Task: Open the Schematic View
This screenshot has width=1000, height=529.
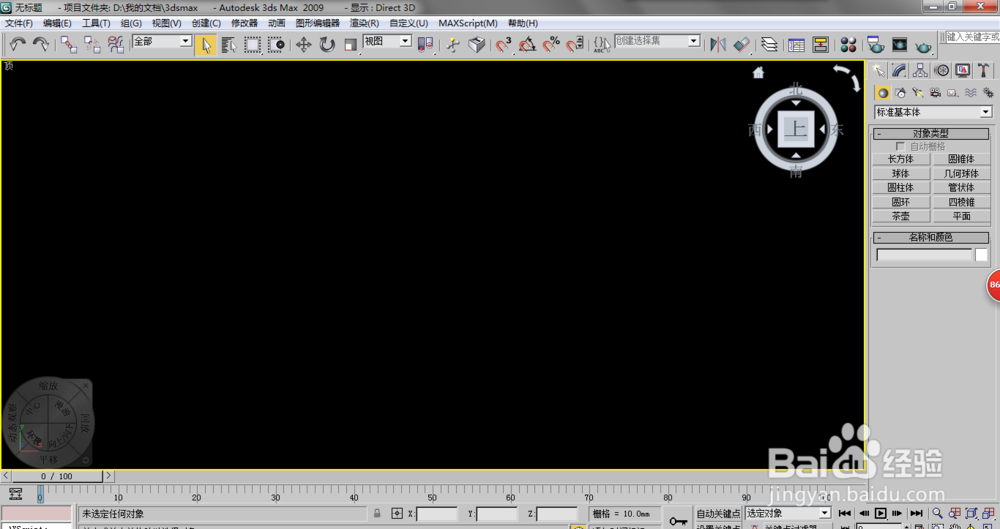Action: pos(820,45)
